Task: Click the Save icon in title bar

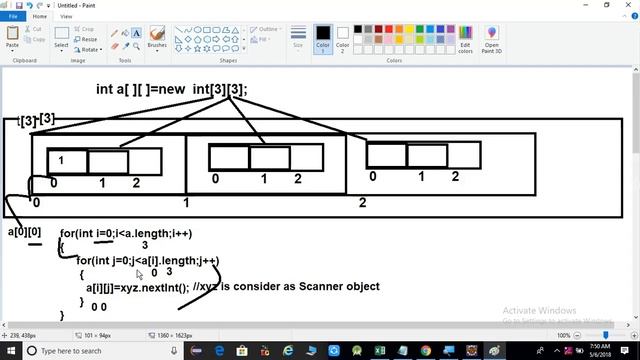Action: pos(19,5)
